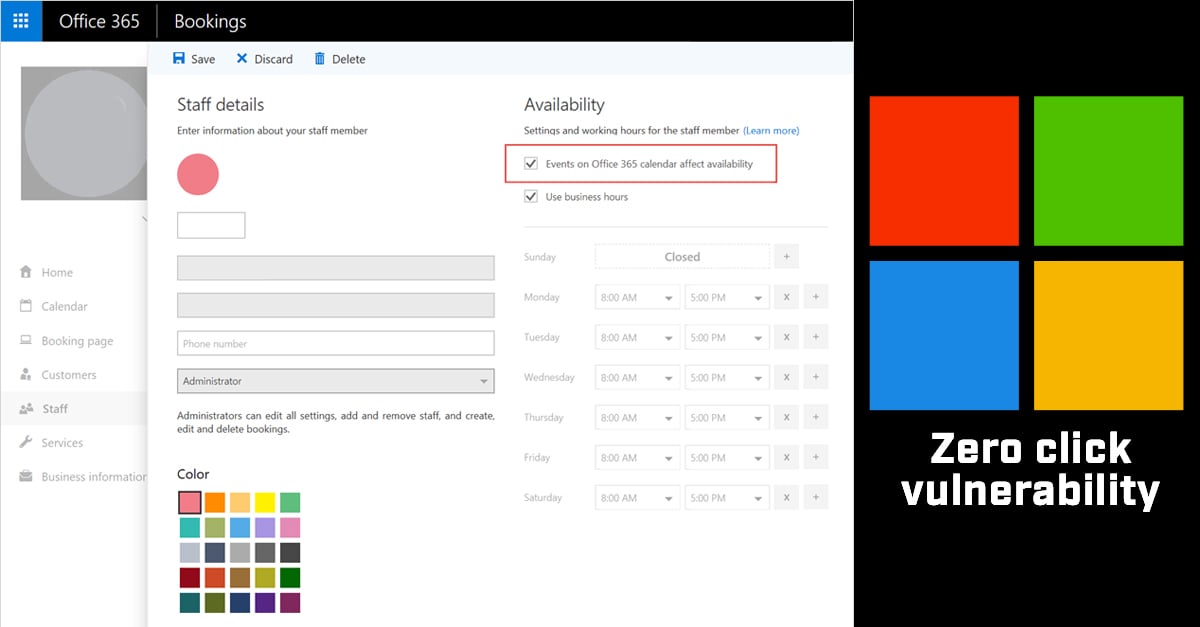
Task: Click the Services wrench icon
Action: pos(26,443)
